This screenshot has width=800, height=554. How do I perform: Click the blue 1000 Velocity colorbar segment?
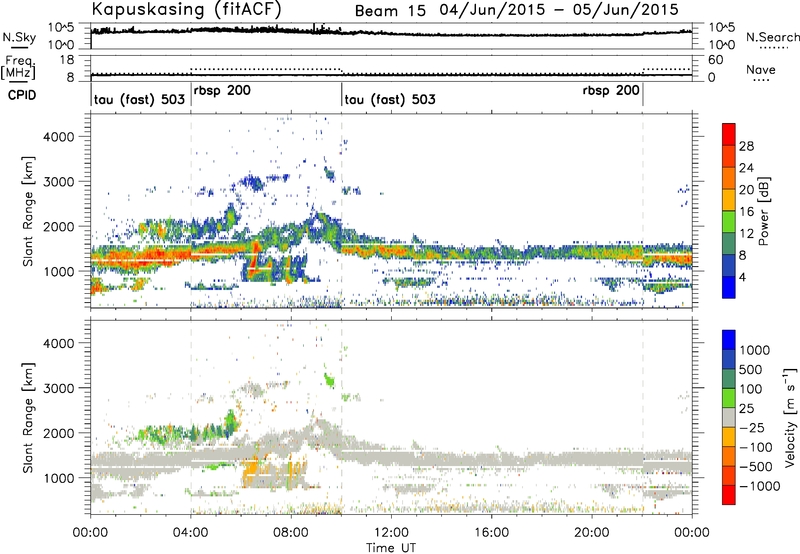pos(729,340)
